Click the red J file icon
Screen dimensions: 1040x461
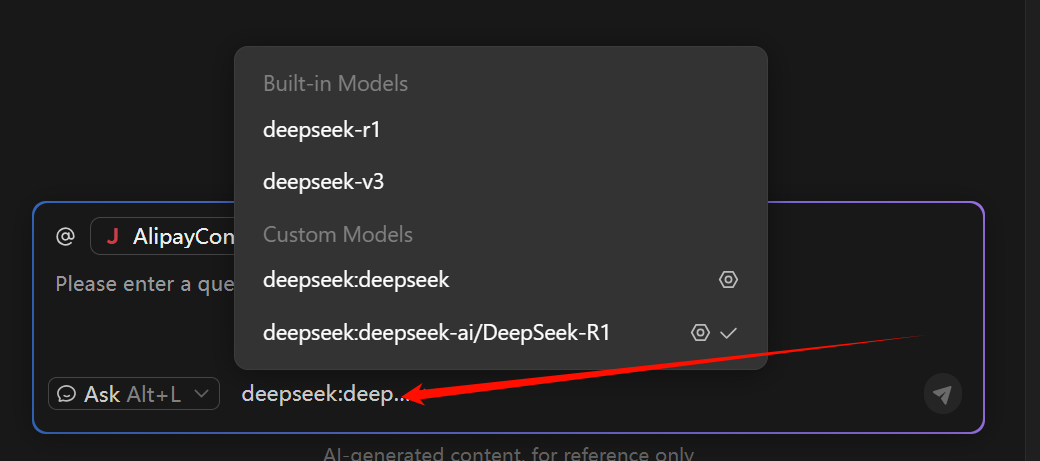(x=112, y=237)
